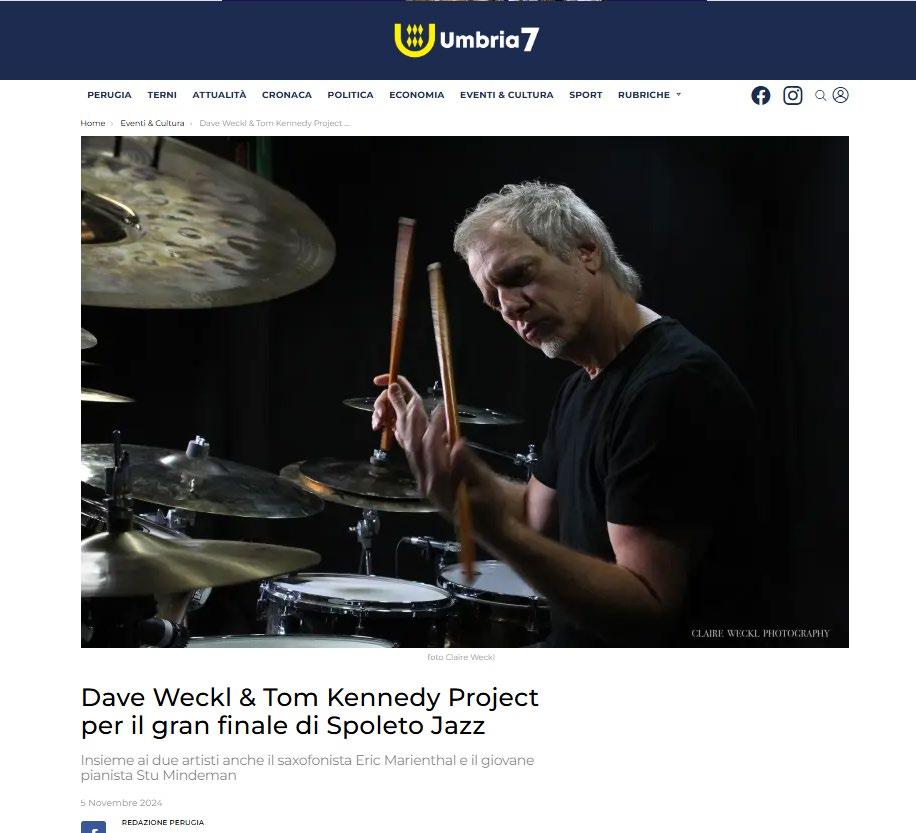Click the Umbria7 logo in header

coord(466,40)
